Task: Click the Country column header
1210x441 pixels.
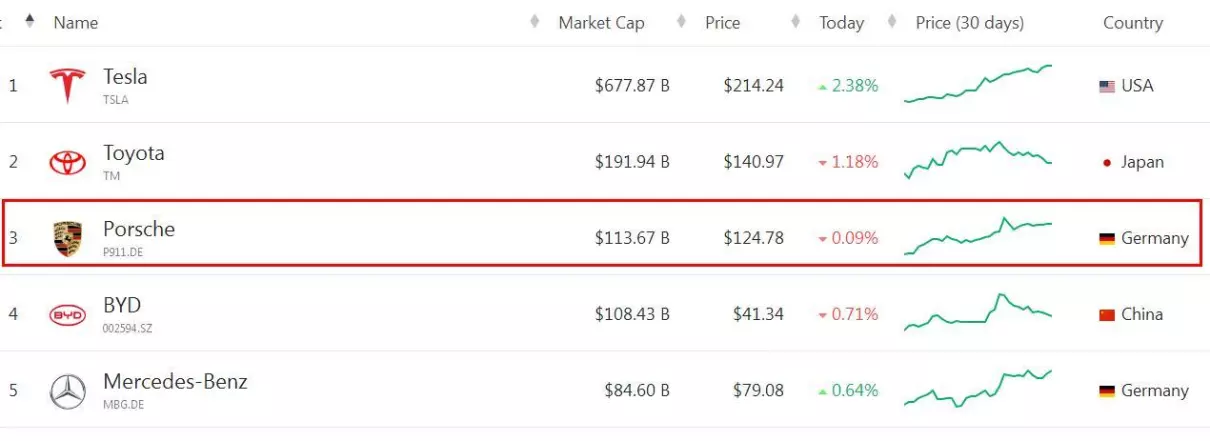Action: (1133, 22)
